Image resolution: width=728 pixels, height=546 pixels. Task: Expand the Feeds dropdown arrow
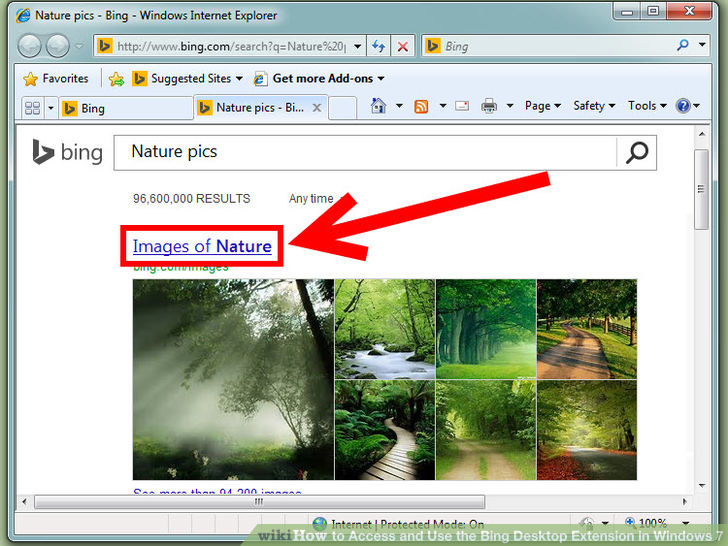[443, 106]
